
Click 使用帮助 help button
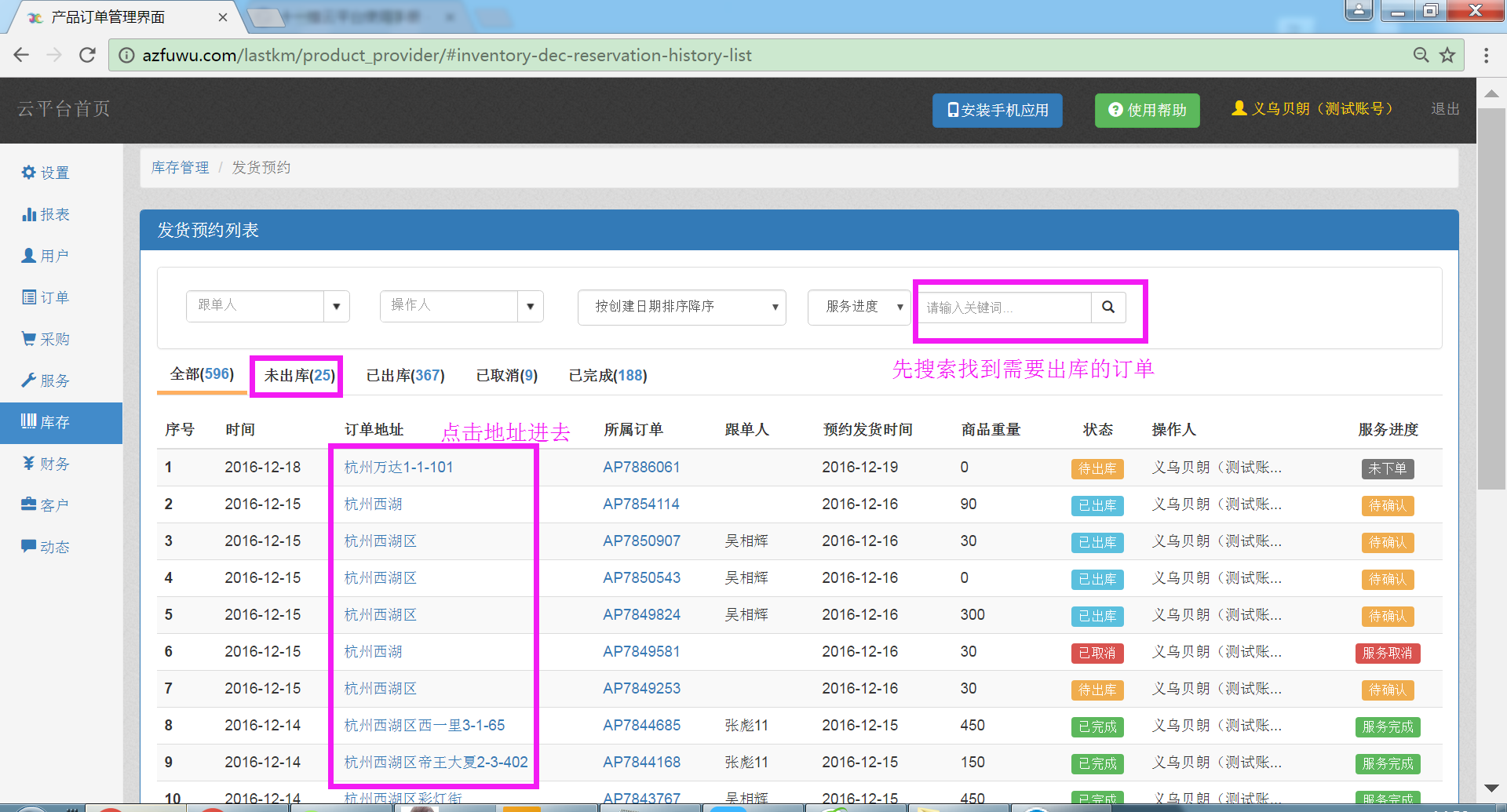point(1148,110)
